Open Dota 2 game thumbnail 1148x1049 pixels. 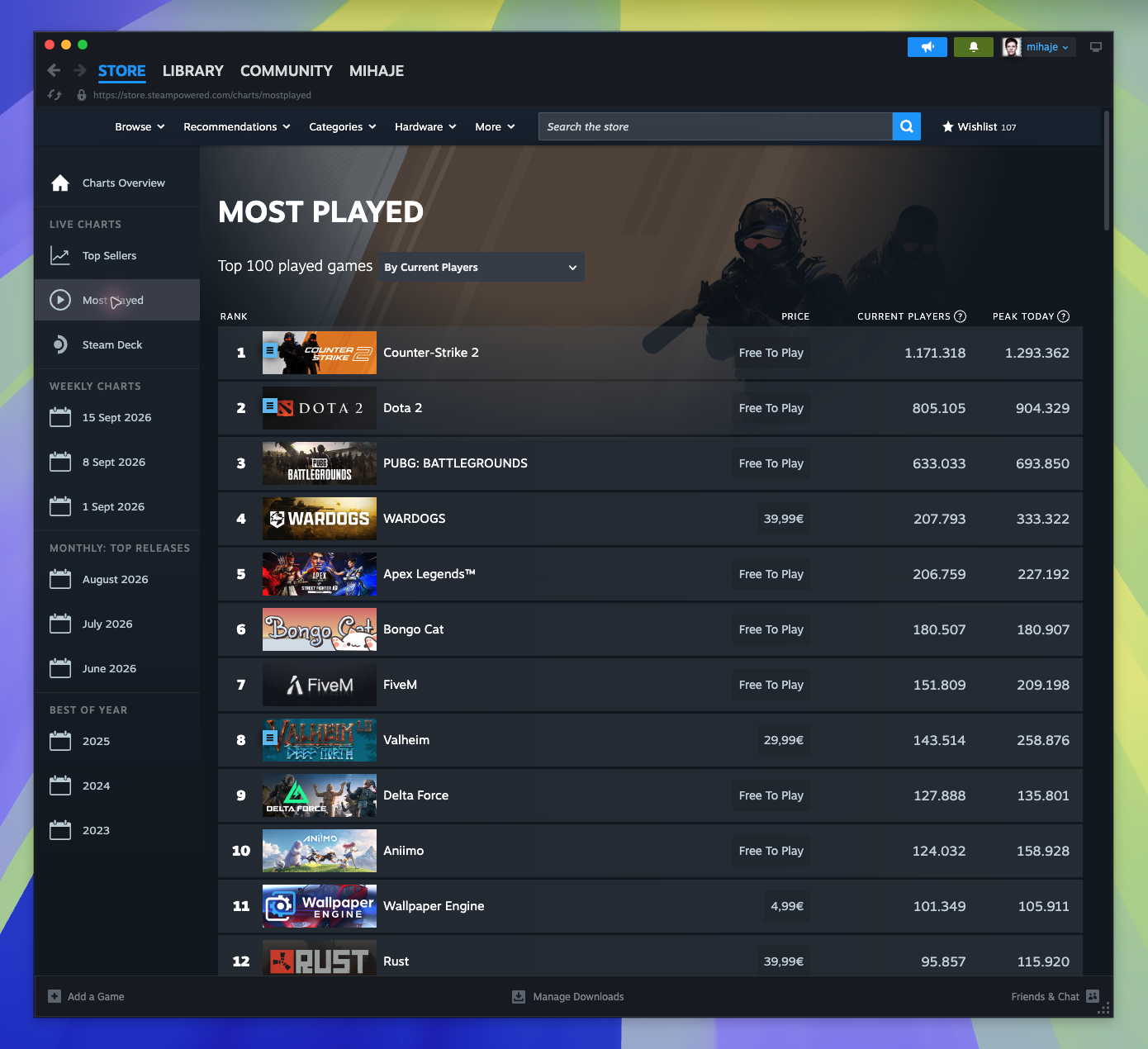tap(320, 408)
